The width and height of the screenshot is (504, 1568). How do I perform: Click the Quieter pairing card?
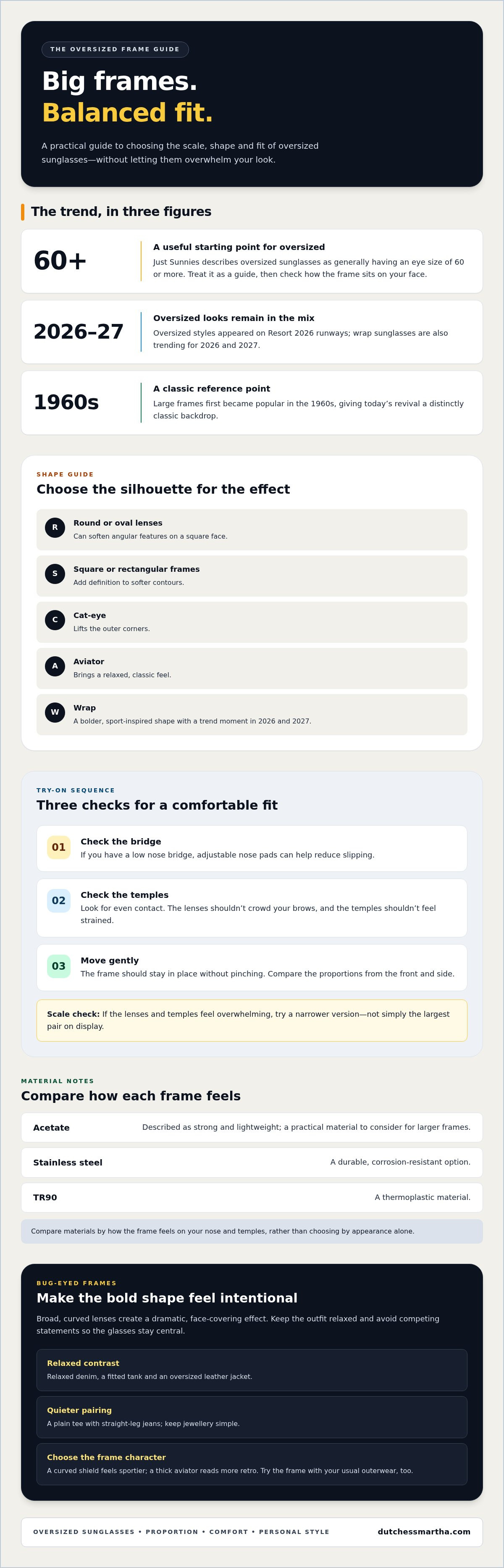[252, 1417]
